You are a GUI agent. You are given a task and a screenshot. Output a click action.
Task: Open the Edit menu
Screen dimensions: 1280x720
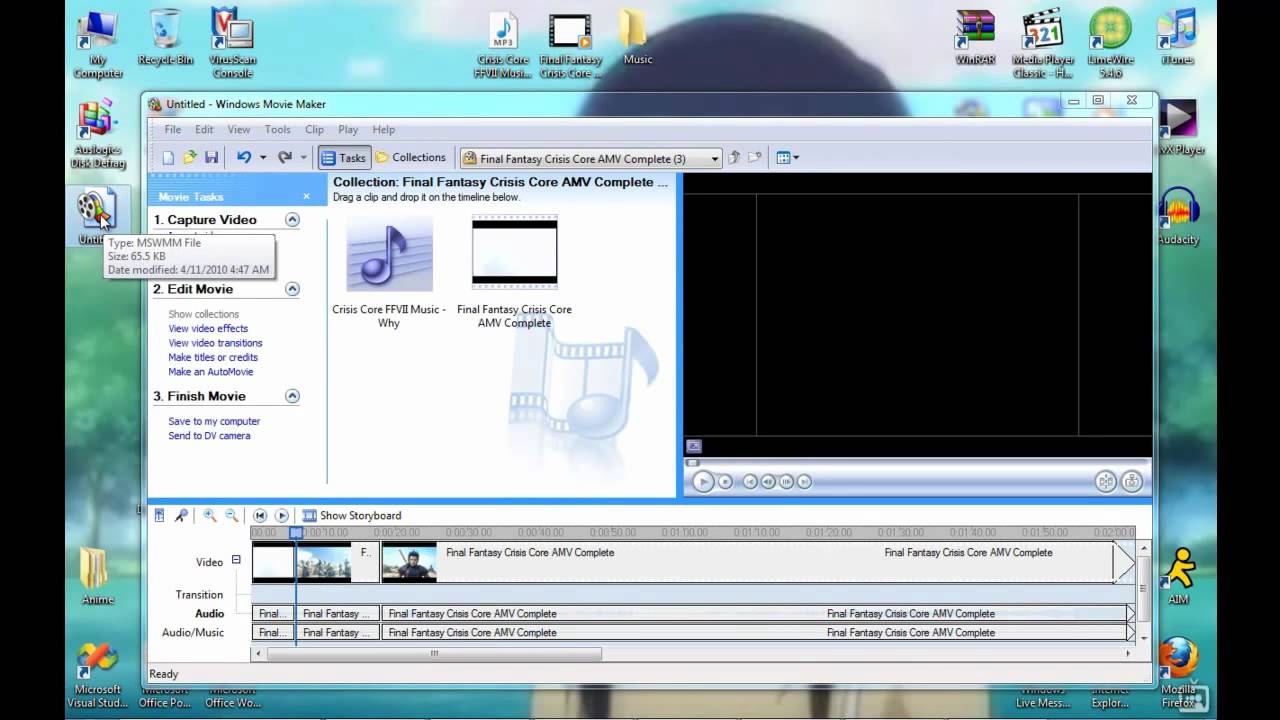coord(204,130)
